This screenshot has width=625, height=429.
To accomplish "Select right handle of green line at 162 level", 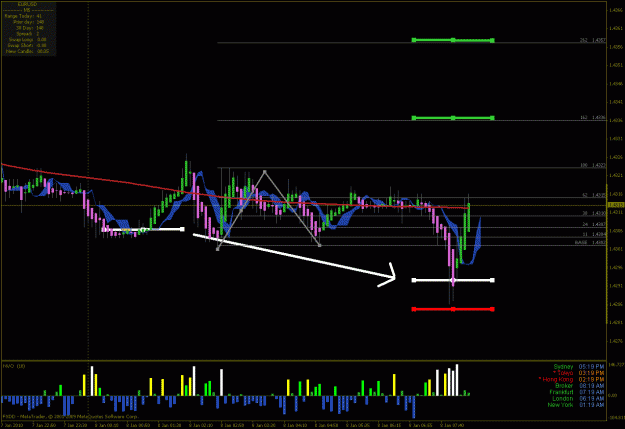I will pyautogui.click(x=492, y=118).
